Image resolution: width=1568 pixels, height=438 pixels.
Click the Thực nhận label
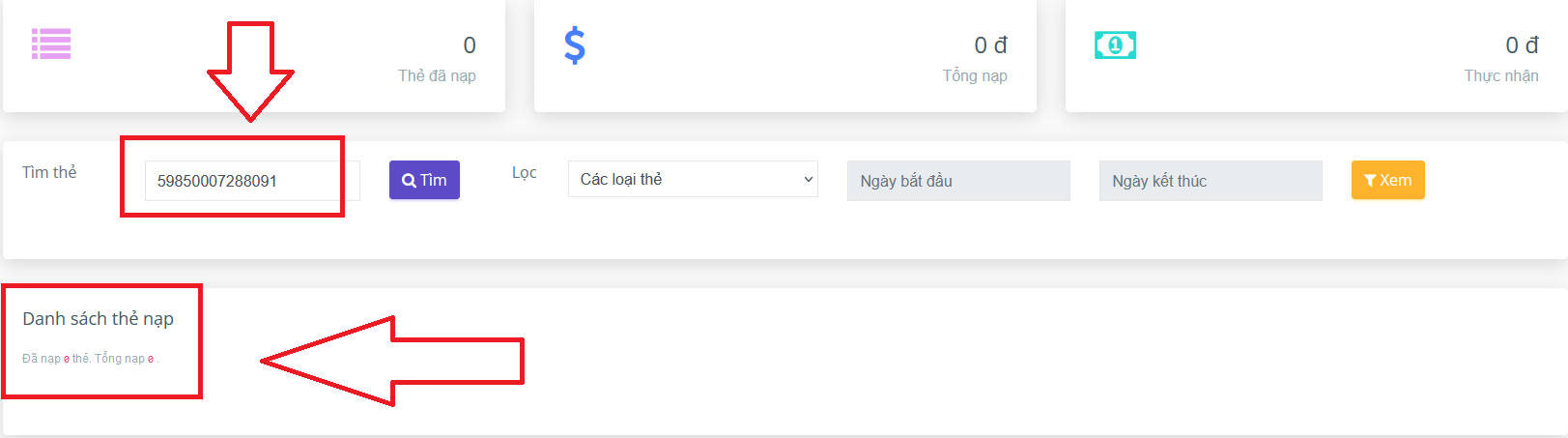1501,75
